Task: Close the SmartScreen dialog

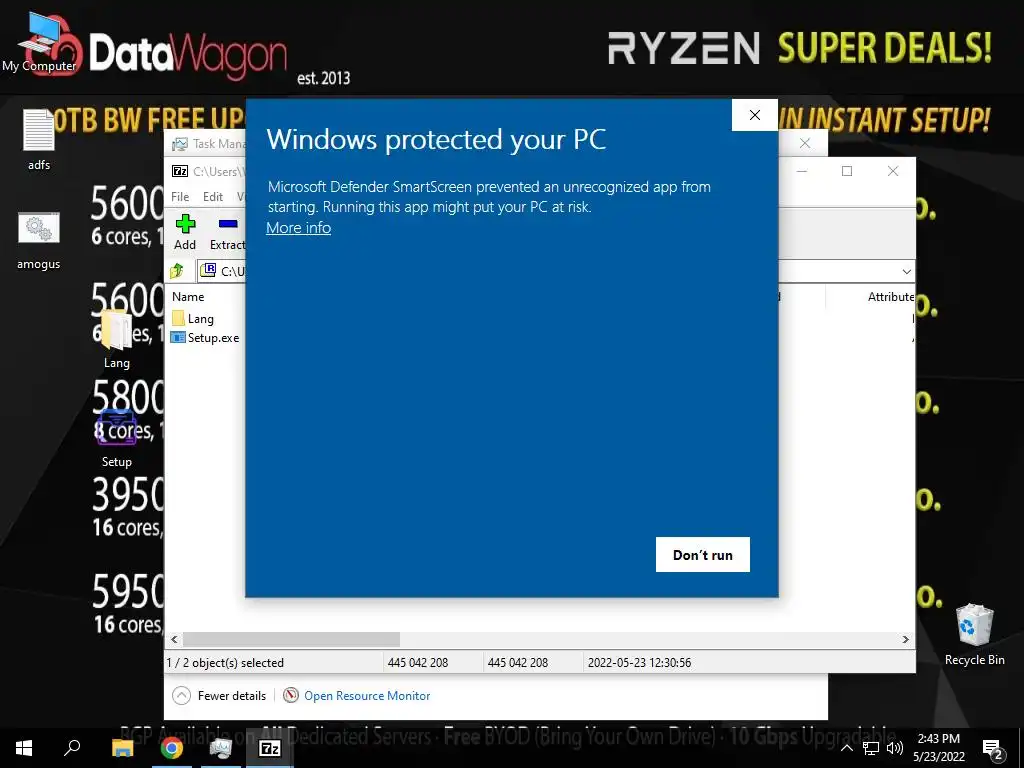Action: point(755,115)
